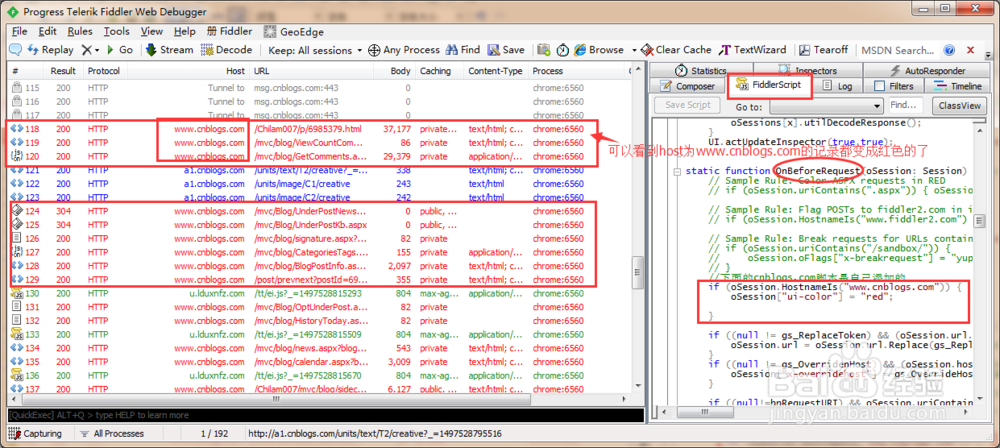This screenshot has width=1000, height=448.
Task: Click the Find... field in FiddlerScript
Action: tap(906, 105)
